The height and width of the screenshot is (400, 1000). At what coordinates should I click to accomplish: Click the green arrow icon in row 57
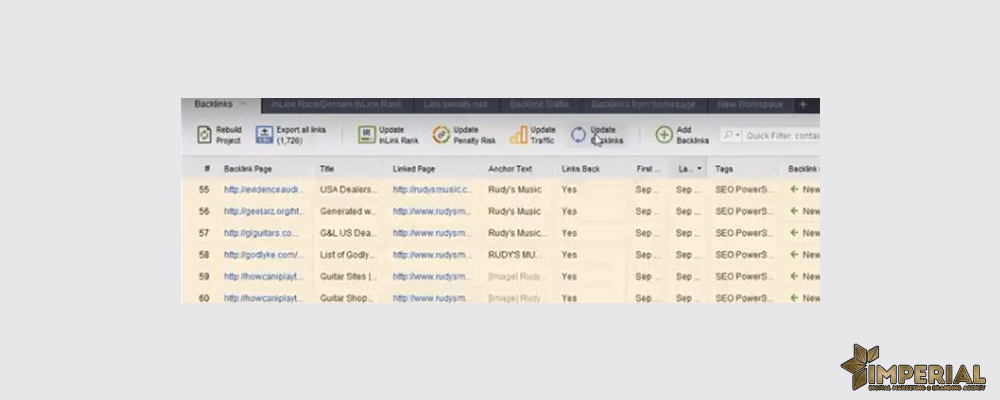pos(794,233)
